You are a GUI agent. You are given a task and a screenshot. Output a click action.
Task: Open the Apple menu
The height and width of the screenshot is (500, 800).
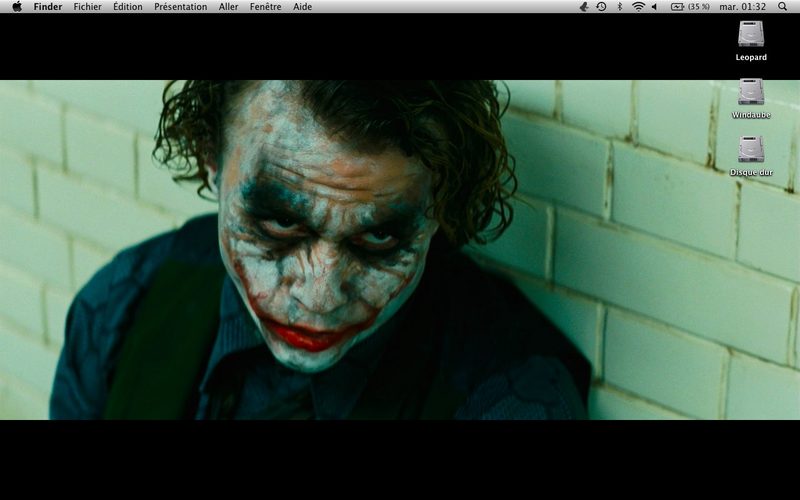[x=17, y=7]
